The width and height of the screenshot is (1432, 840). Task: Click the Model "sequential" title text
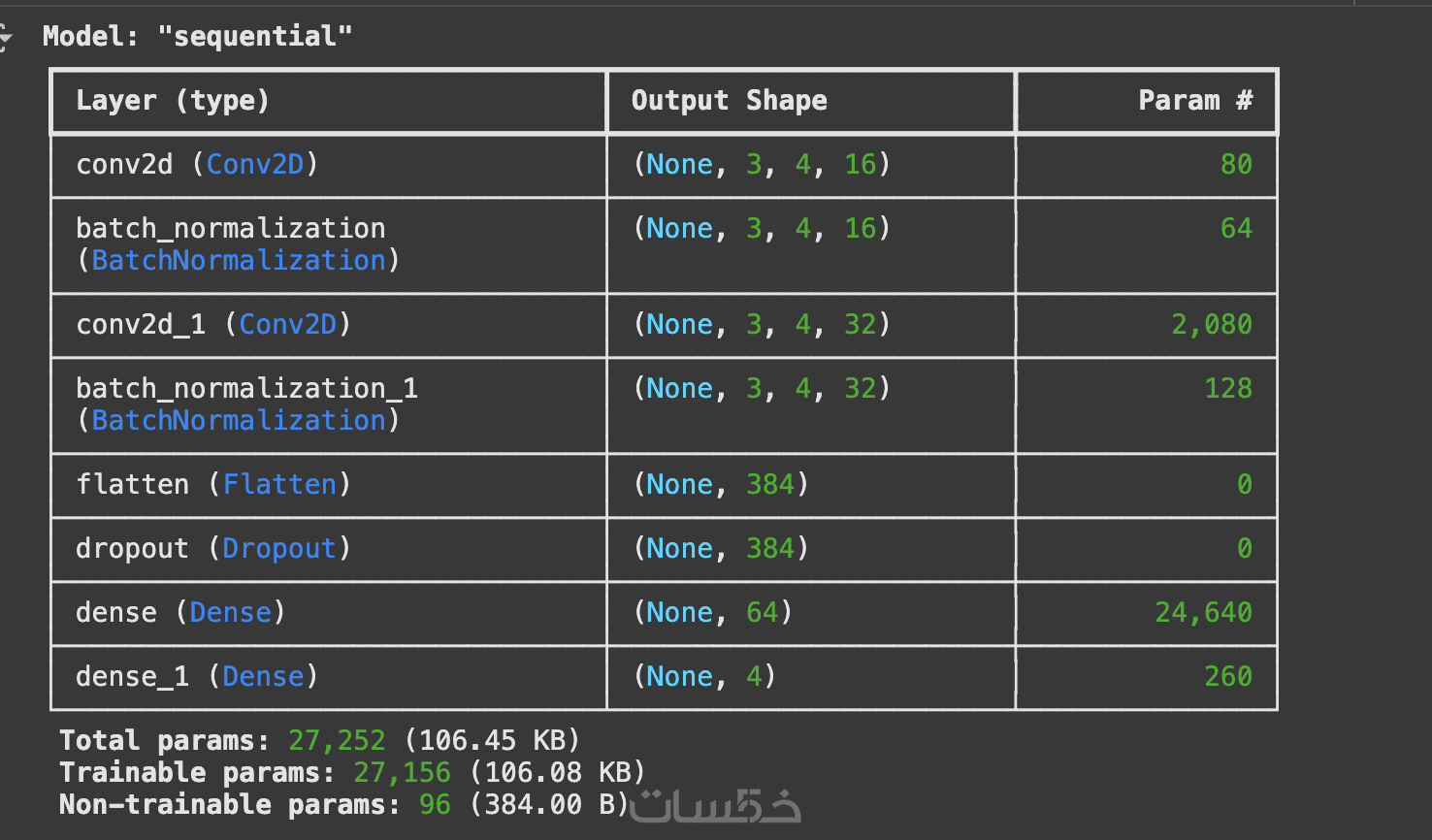pyautogui.click(x=197, y=37)
